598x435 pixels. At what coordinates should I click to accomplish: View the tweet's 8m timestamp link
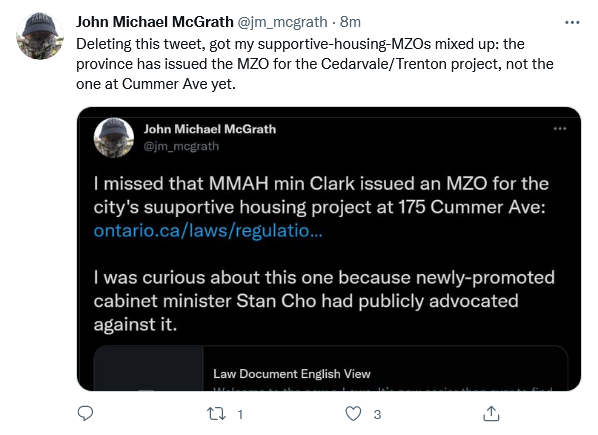pyautogui.click(x=350, y=22)
